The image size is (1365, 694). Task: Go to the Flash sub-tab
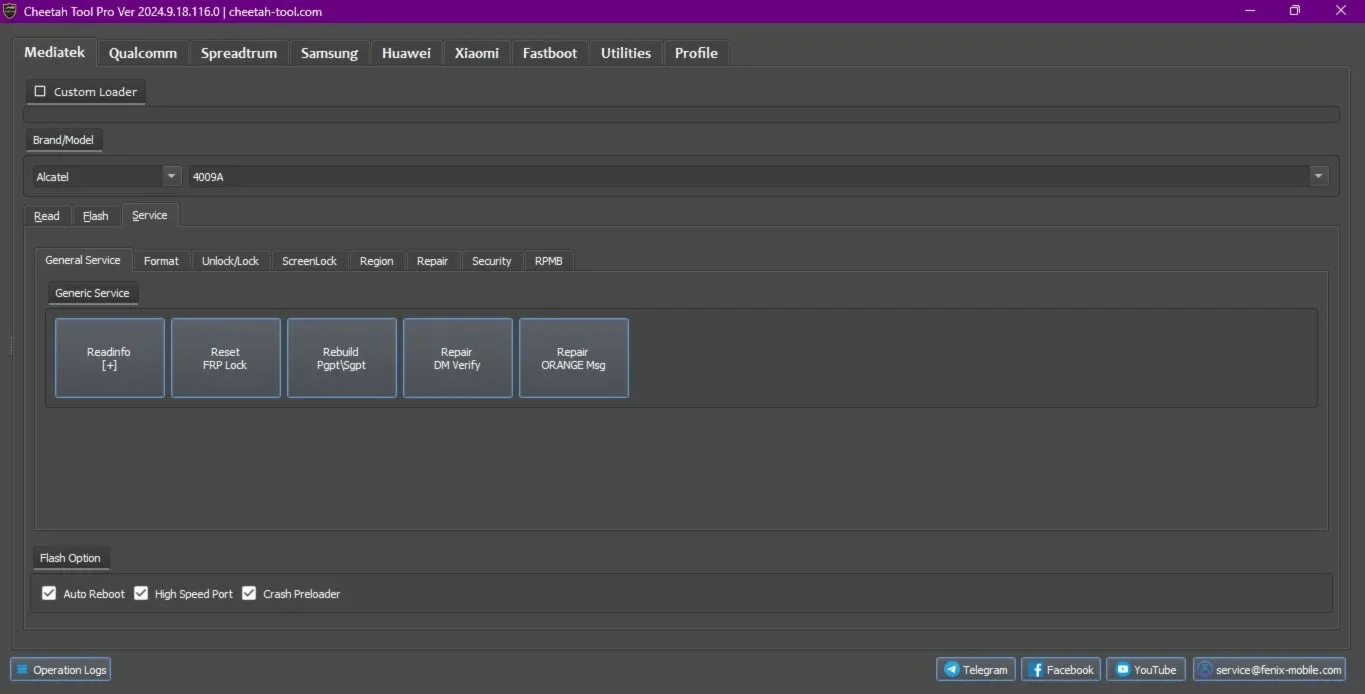tap(96, 216)
